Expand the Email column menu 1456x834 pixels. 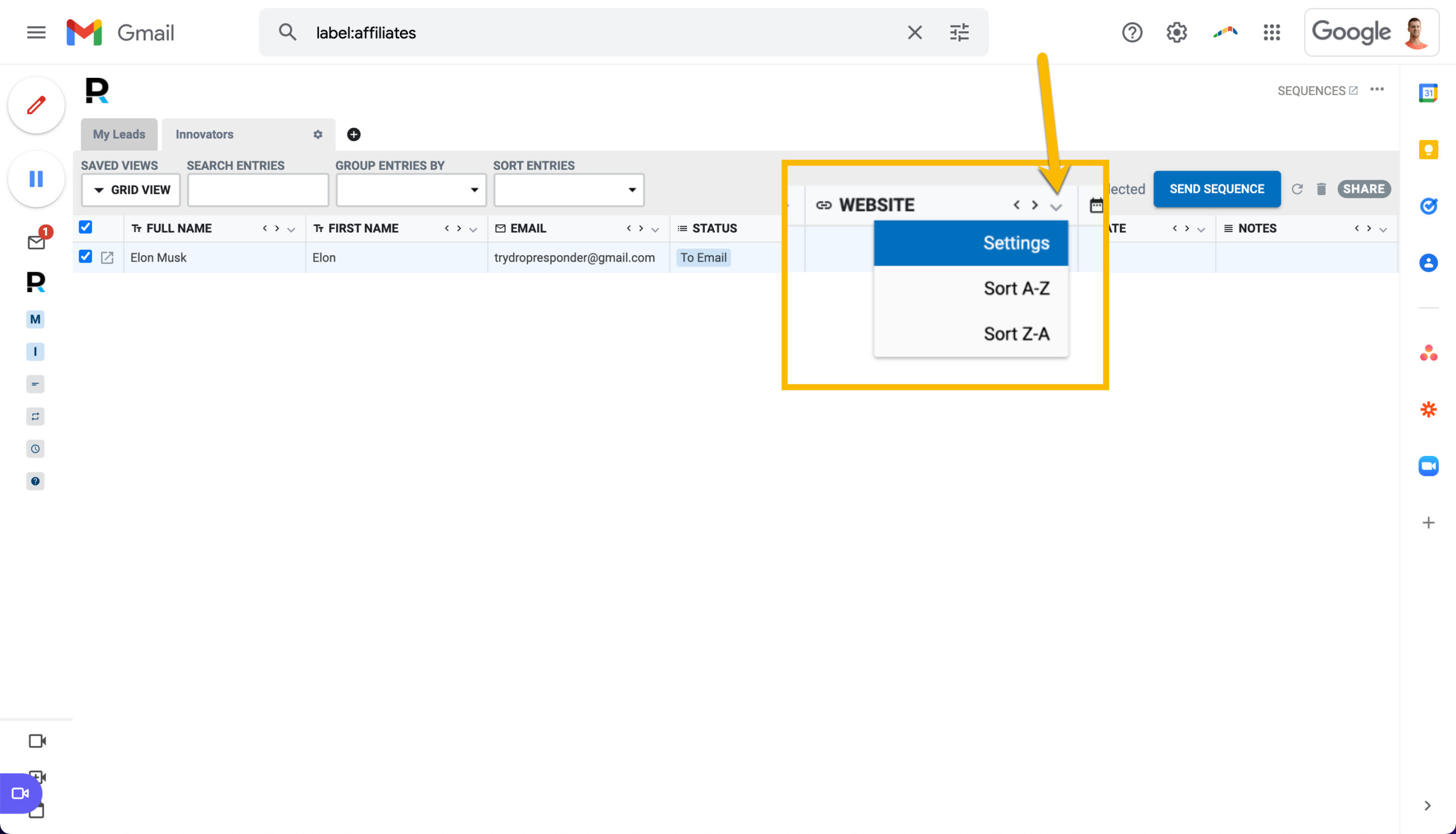tap(655, 229)
